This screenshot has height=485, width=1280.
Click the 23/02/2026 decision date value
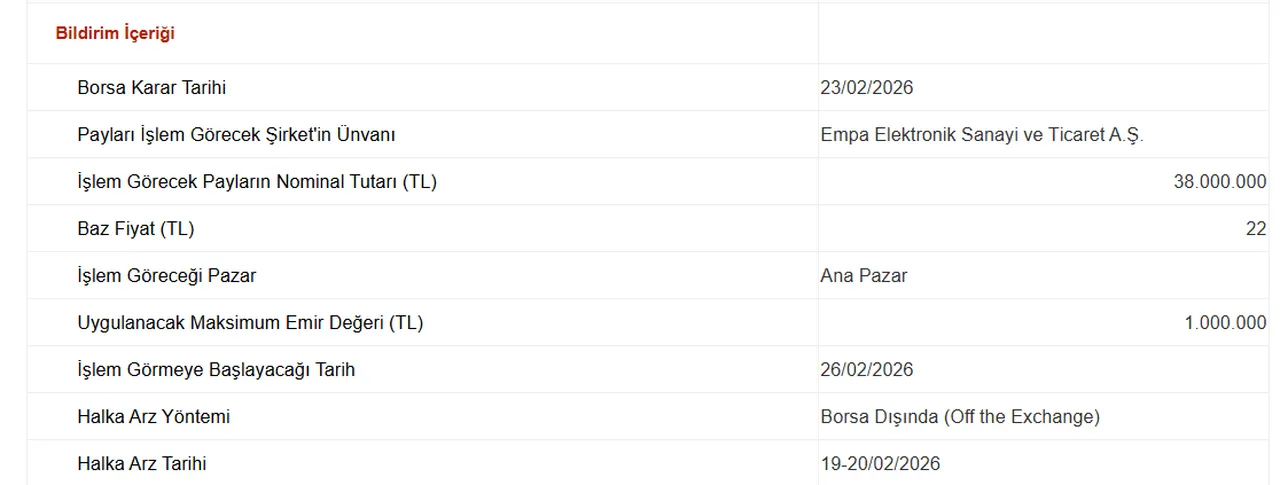[x=866, y=87]
